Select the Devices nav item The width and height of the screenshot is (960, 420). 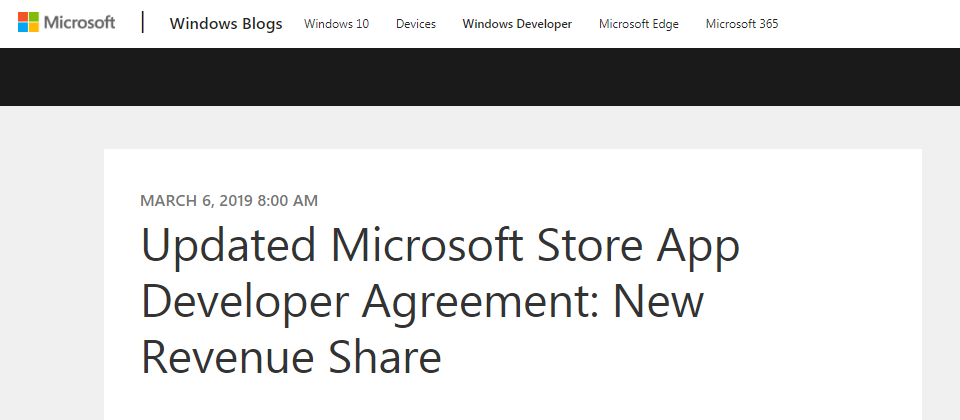point(416,24)
